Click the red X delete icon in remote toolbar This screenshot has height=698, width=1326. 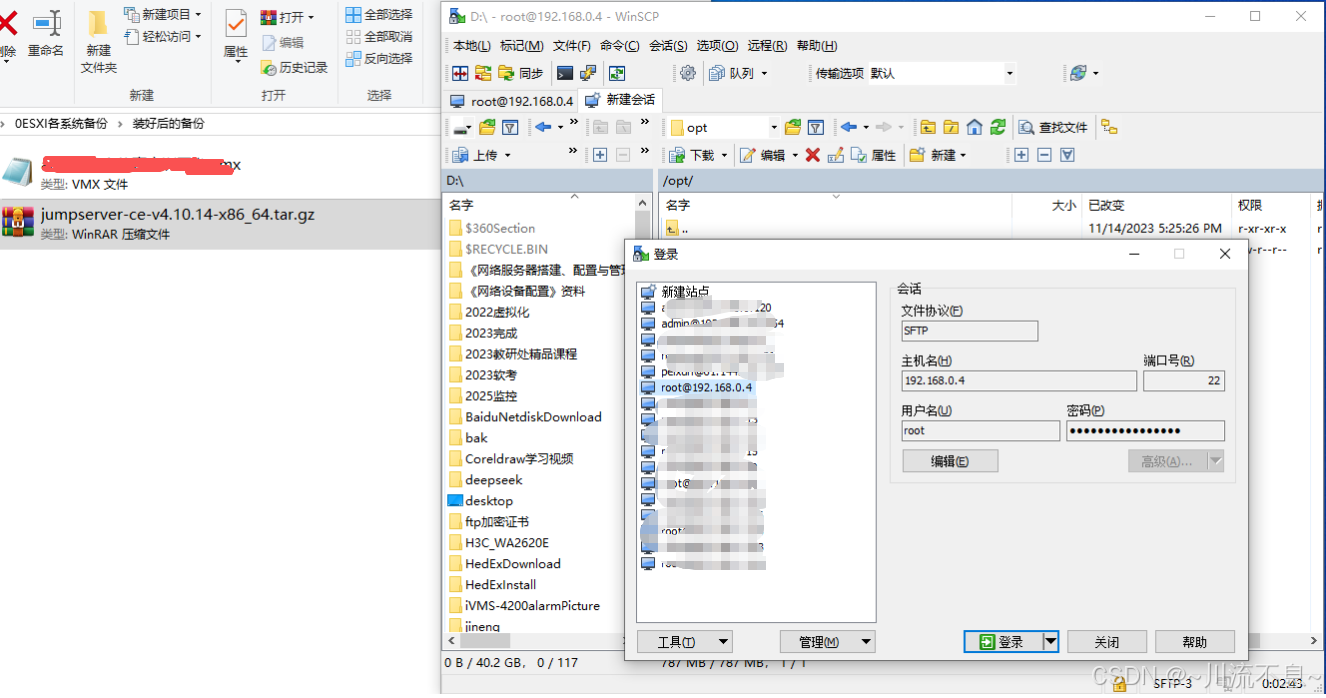tap(813, 155)
